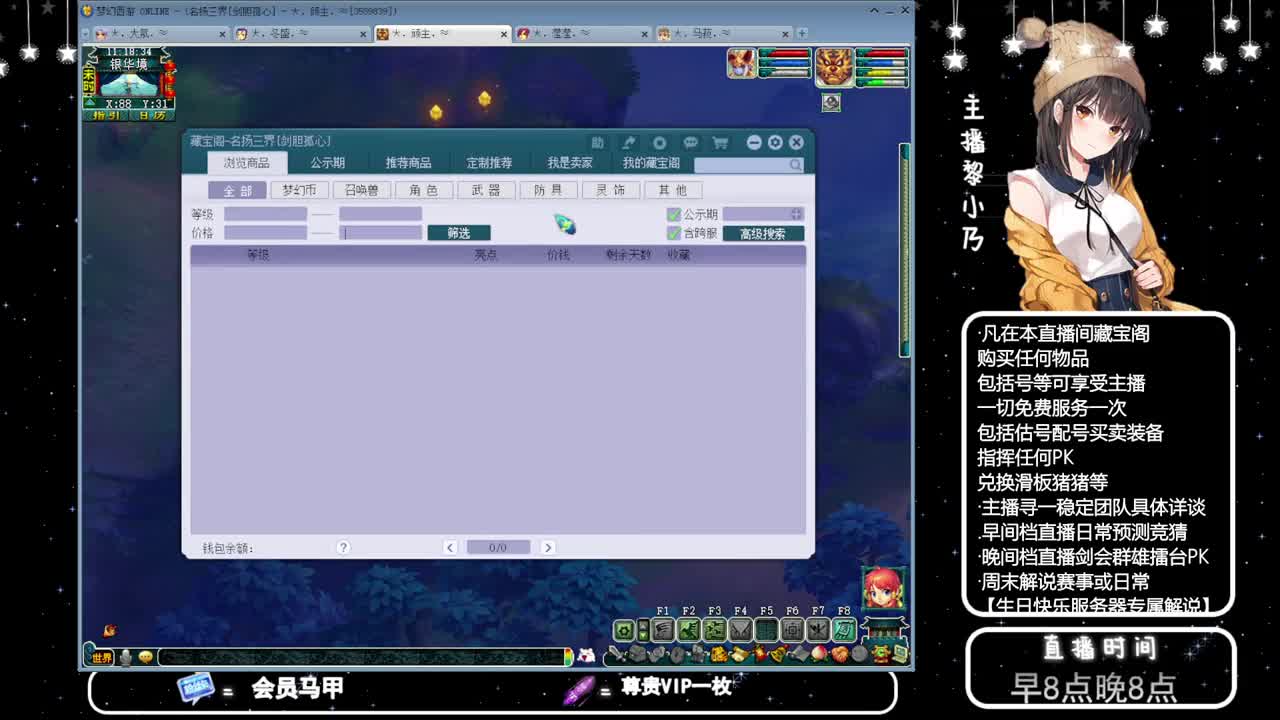The width and height of the screenshot is (1280, 720).
Task: Click the 高级搜索 advanced search button
Action: click(x=763, y=232)
